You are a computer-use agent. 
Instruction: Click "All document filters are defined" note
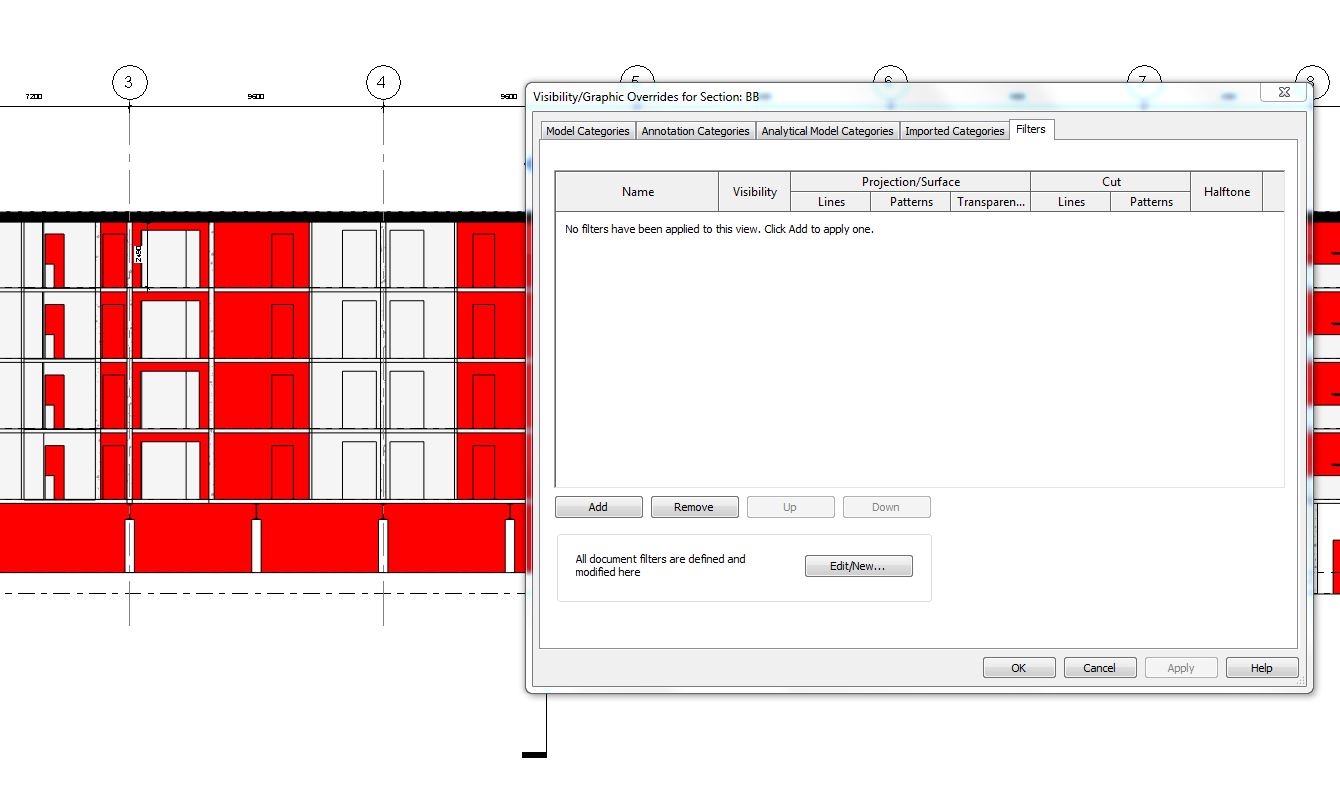(660, 566)
